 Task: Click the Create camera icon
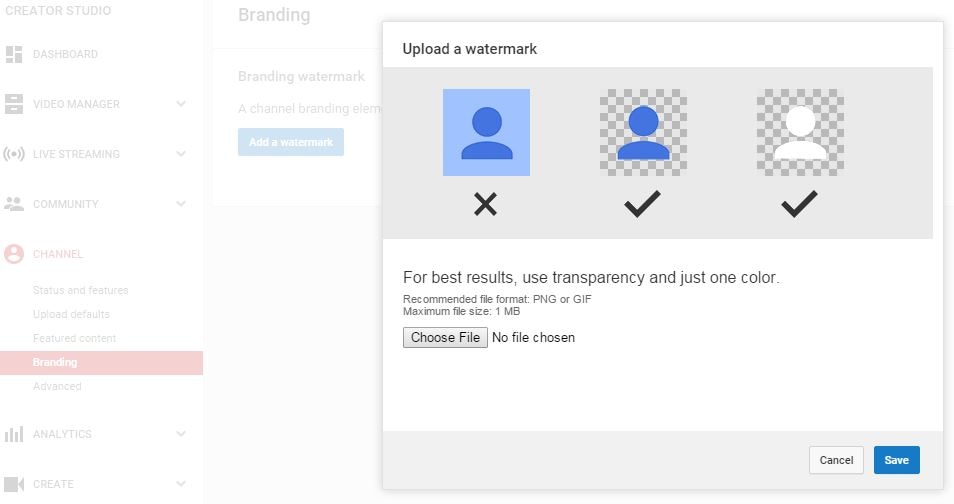14,484
